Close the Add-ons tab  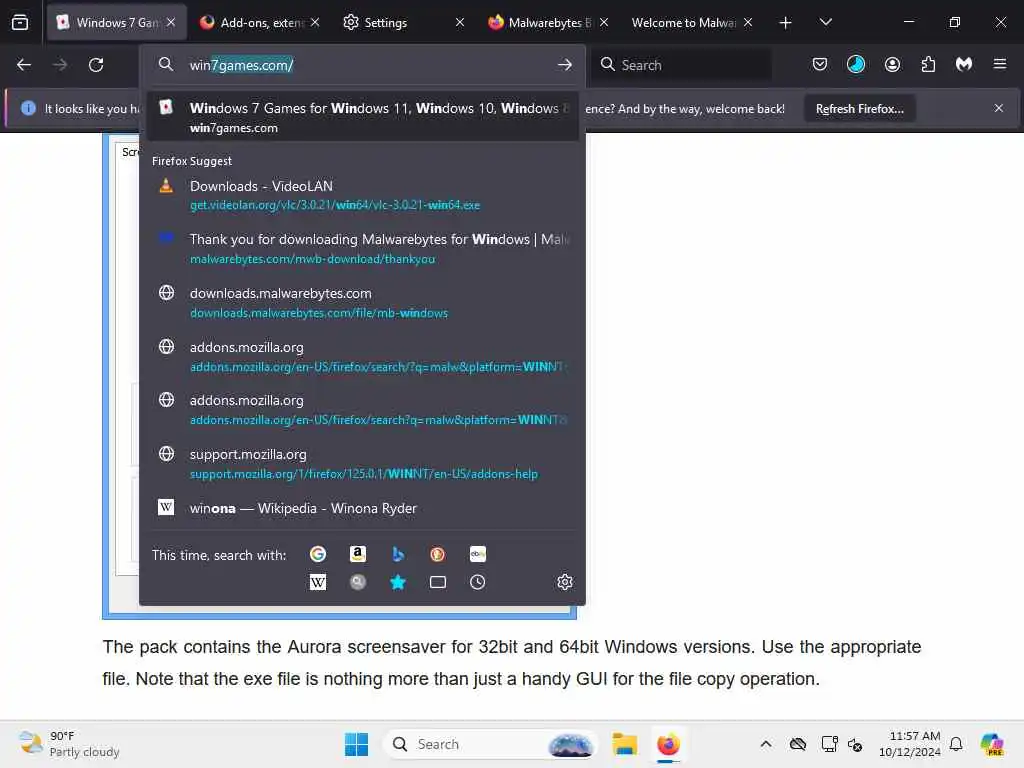pyautogui.click(x=315, y=22)
